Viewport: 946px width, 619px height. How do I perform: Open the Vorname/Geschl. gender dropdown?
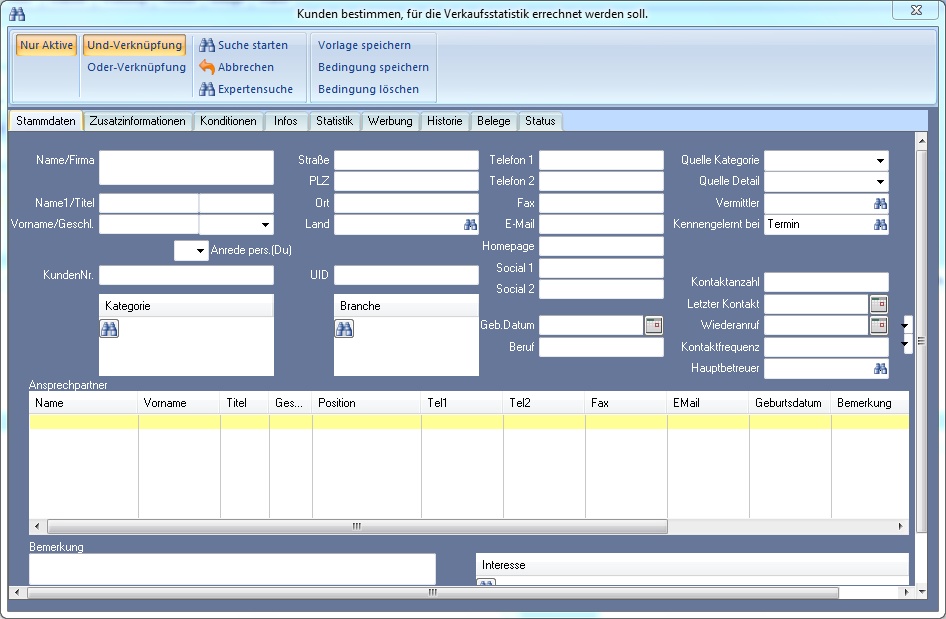[x=265, y=224]
